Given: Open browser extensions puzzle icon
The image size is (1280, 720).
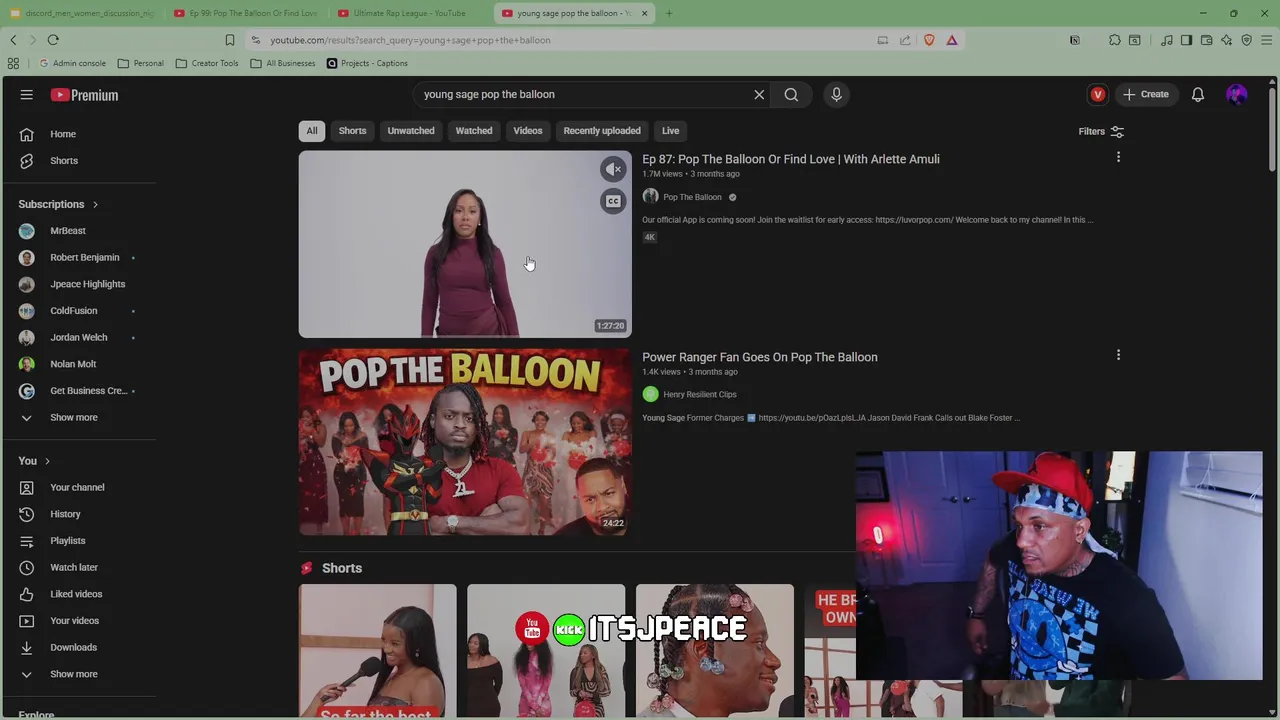Looking at the screenshot, I should (1114, 40).
